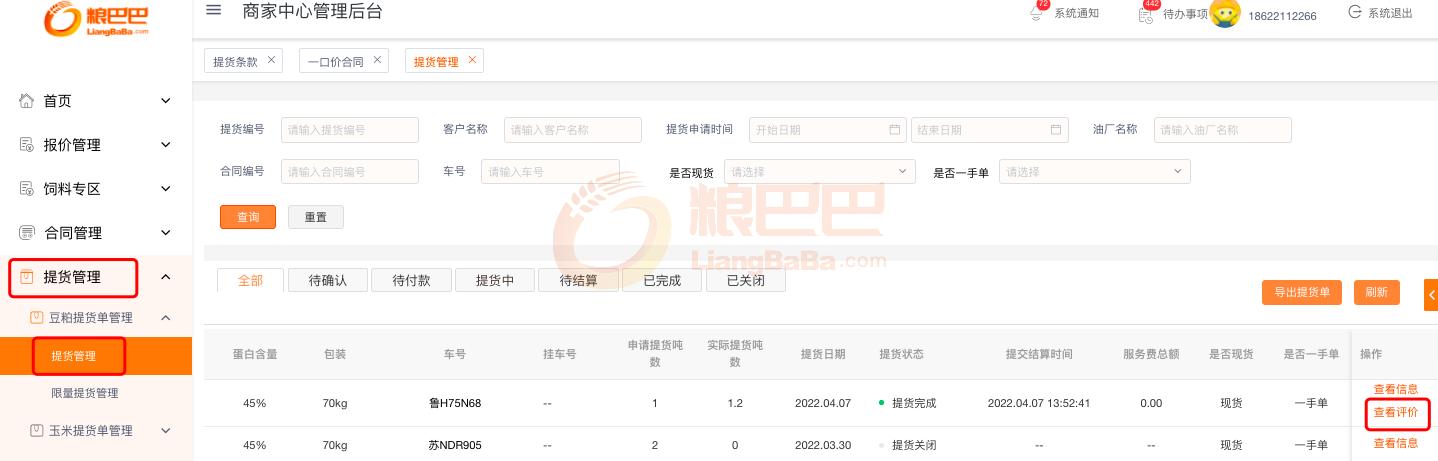Close the 提货条款 tab

(272, 60)
